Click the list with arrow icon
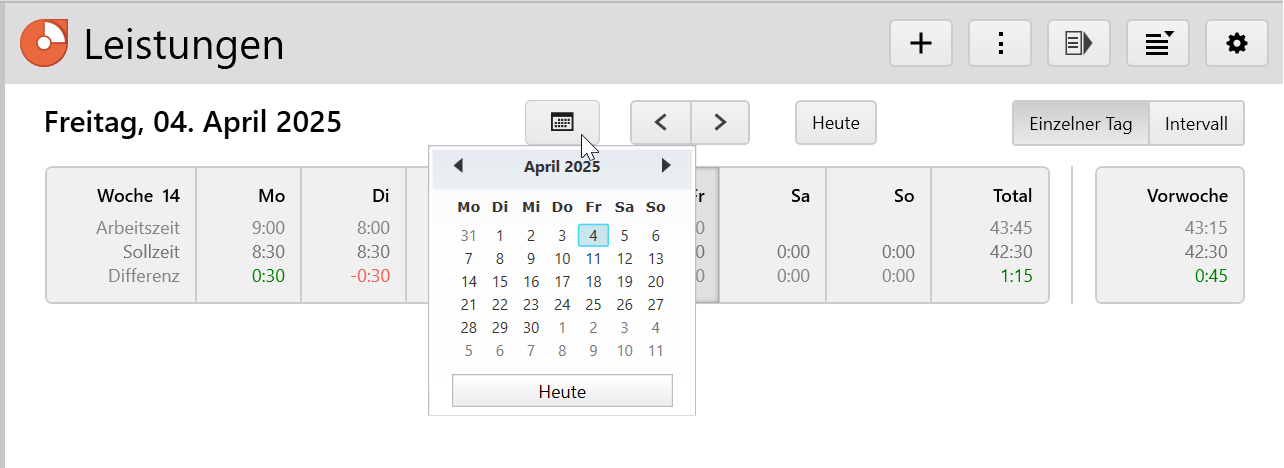Viewport: 1284px width, 468px height. [x=1078, y=43]
